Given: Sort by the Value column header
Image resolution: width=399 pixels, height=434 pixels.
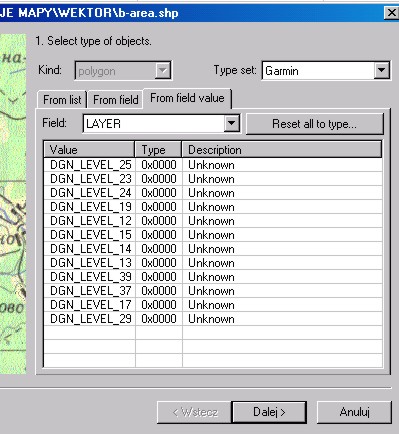Looking at the screenshot, I should point(89,150).
